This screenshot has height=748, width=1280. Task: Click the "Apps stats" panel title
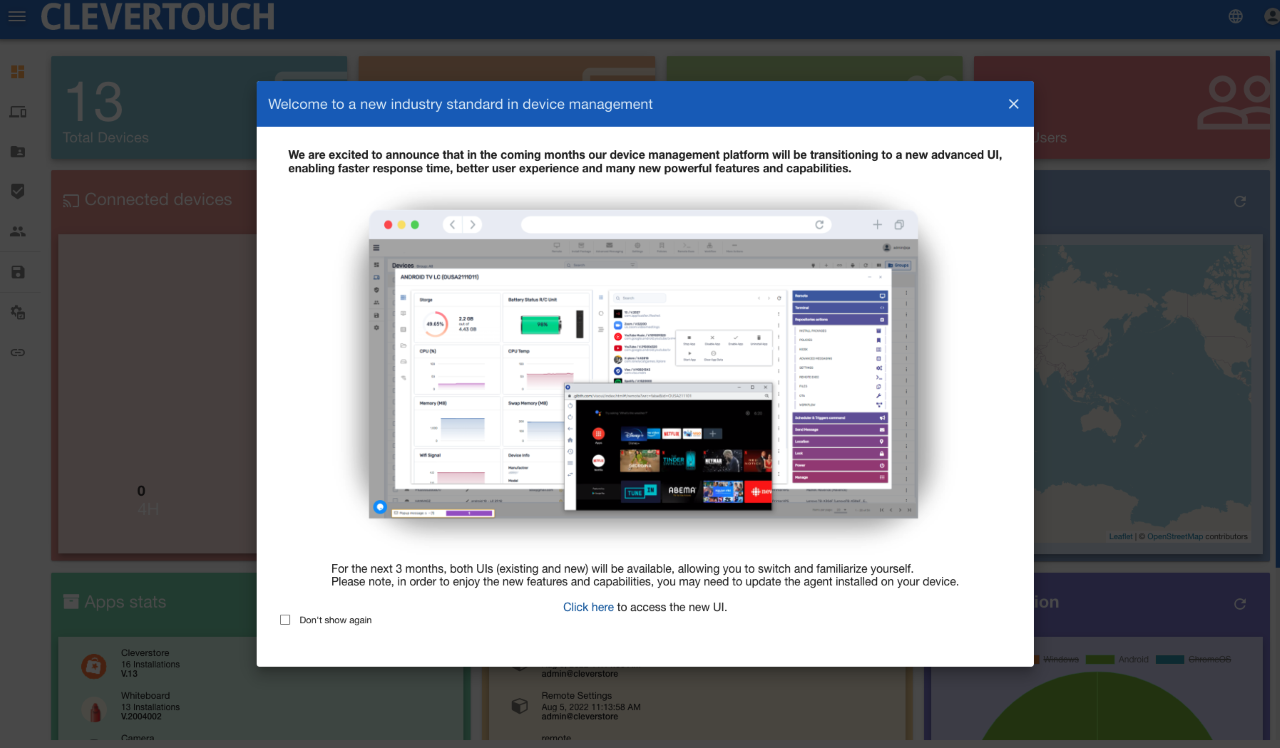pos(125,602)
